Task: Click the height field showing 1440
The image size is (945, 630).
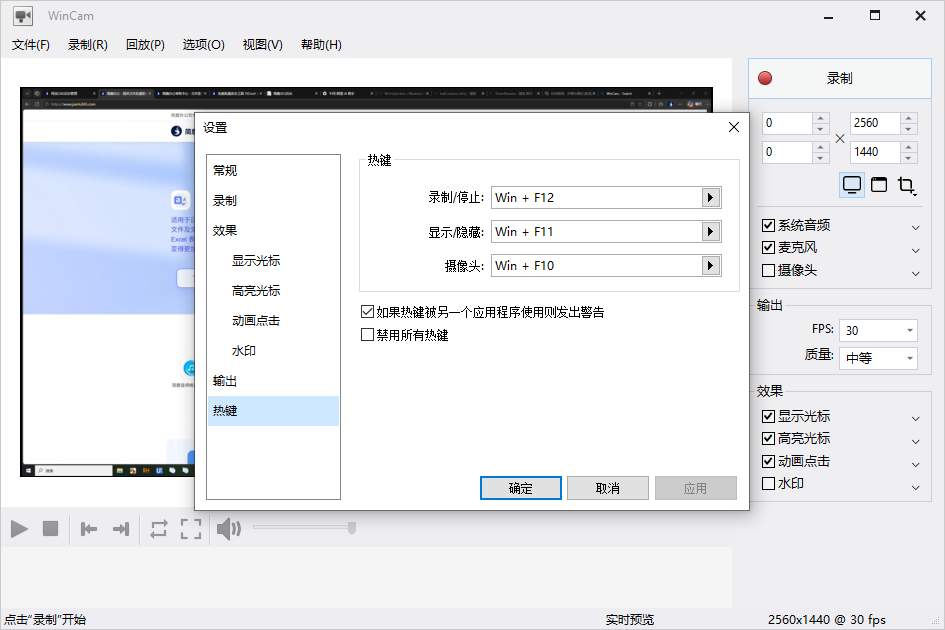Action: pyautogui.click(x=875, y=152)
